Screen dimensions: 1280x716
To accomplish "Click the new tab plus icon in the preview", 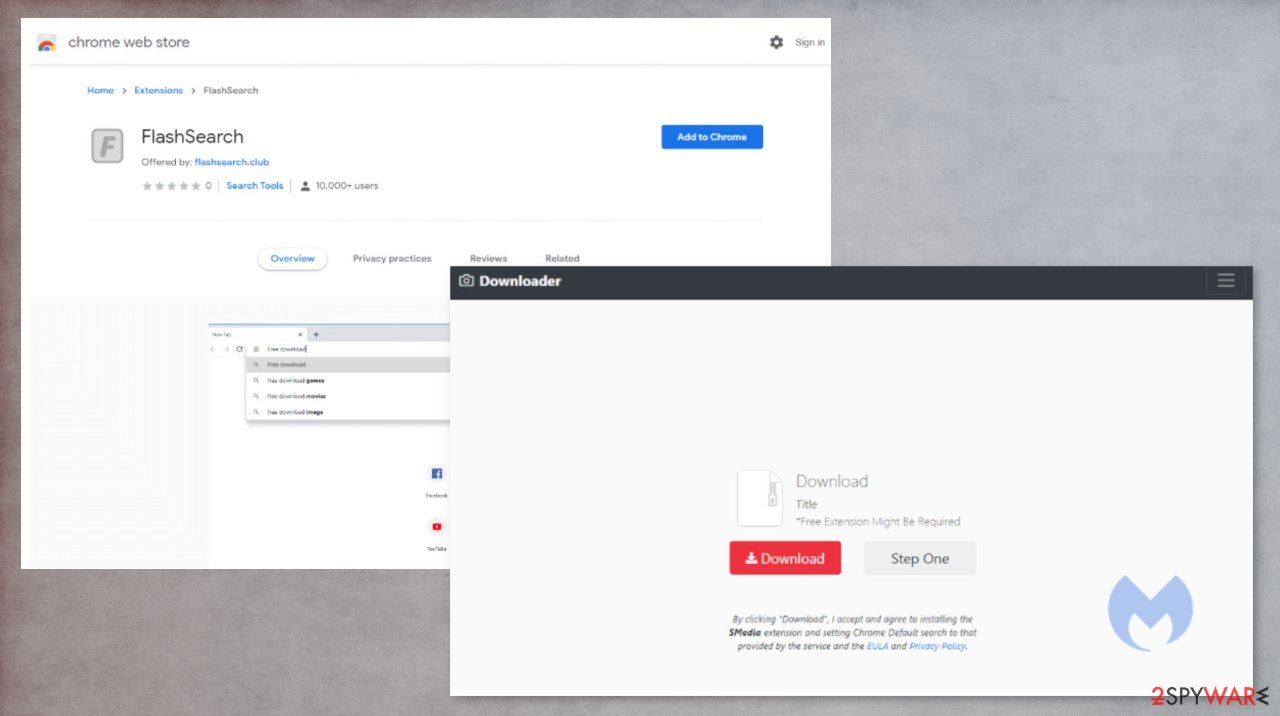I will (x=316, y=334).
